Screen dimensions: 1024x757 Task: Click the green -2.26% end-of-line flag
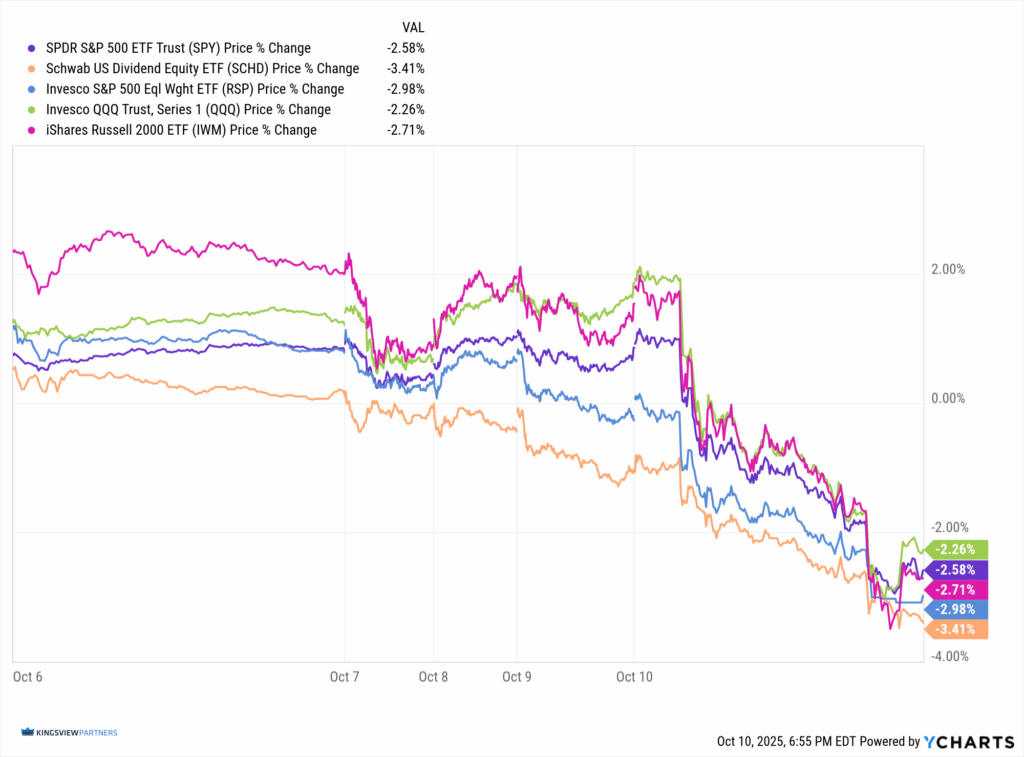[959, 548]
